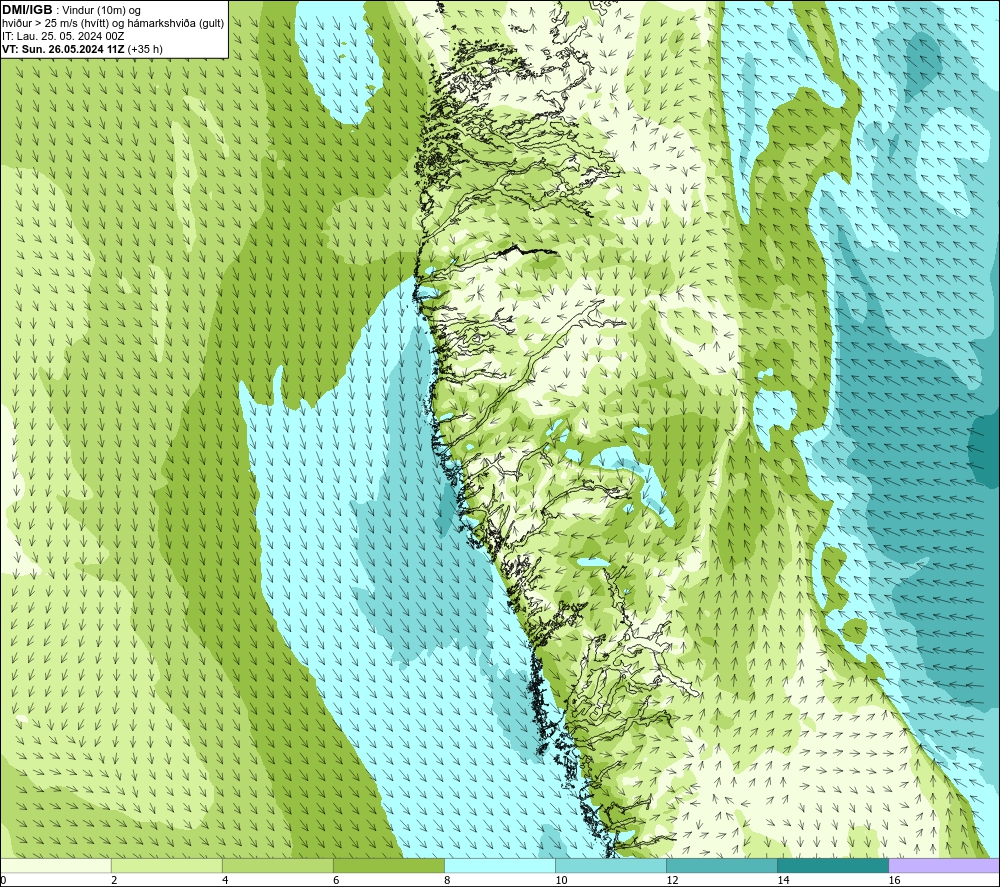Select the purple above-16 m/s legend swatch

[944, 866]
